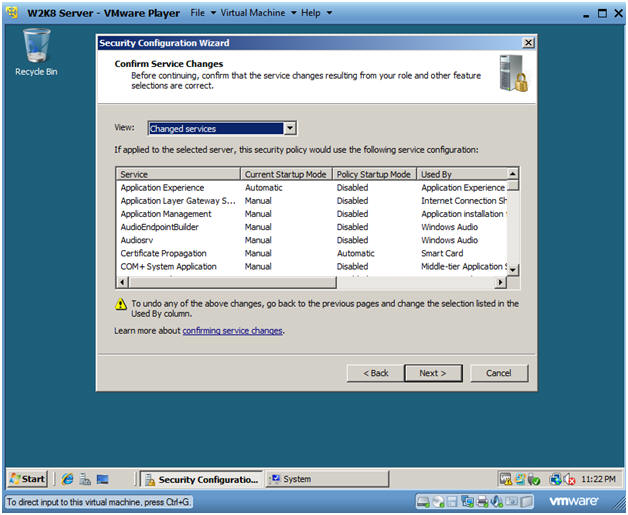Switch to the System taskbar button
The height and width of the screenshot is (515, 628).
coord(327,479)
